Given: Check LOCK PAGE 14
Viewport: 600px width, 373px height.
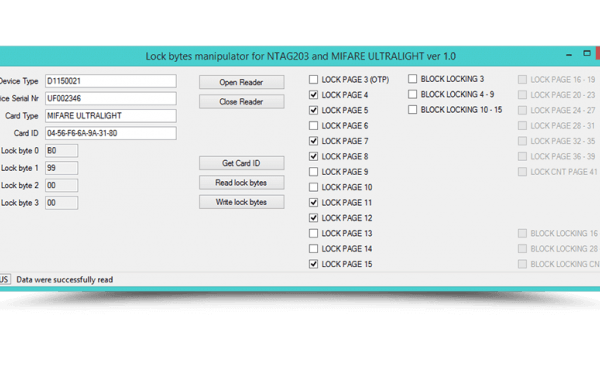Looking at the screenshot, I should [x=313, y=249].
